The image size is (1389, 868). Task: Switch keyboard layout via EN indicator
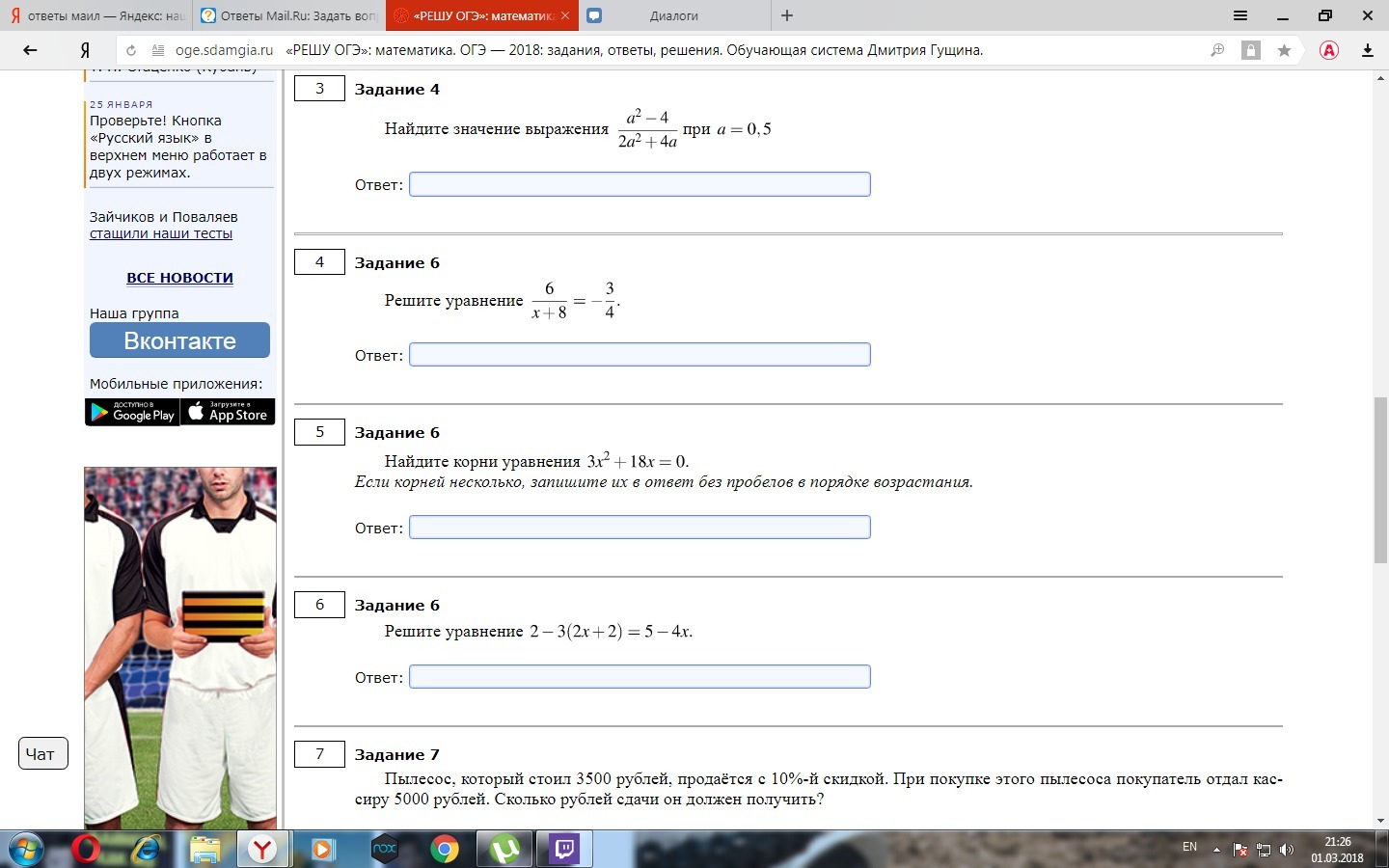tap(1189, 847)
